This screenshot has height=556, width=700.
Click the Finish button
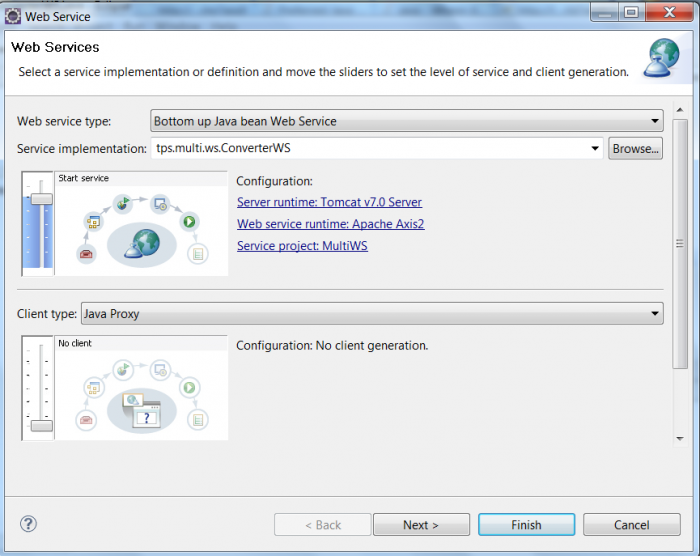point(526,525)
